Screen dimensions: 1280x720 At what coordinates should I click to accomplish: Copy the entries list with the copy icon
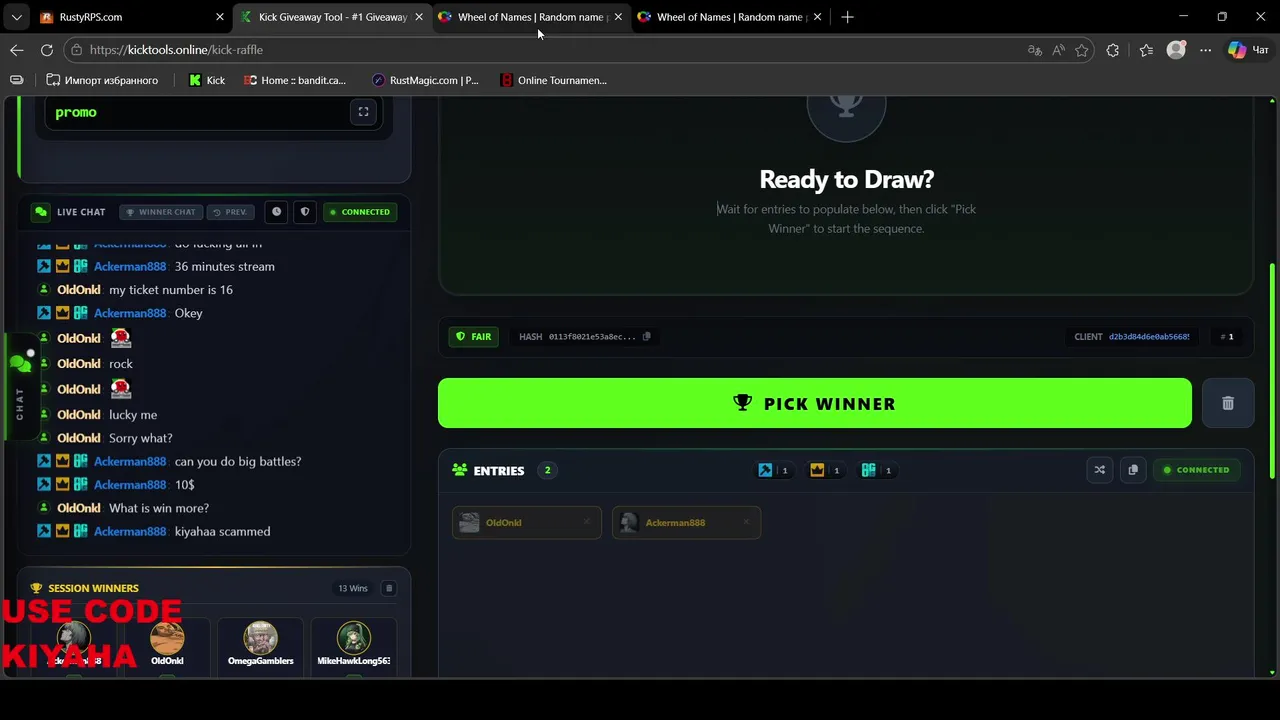[1133, 470]
